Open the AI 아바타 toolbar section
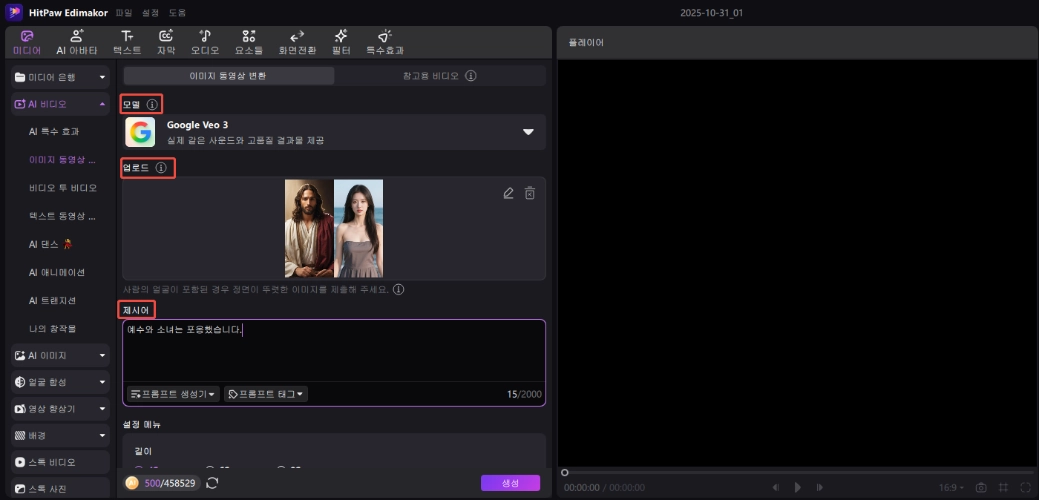The height and width of the screenshot is (500, 1039). [76, 41]
